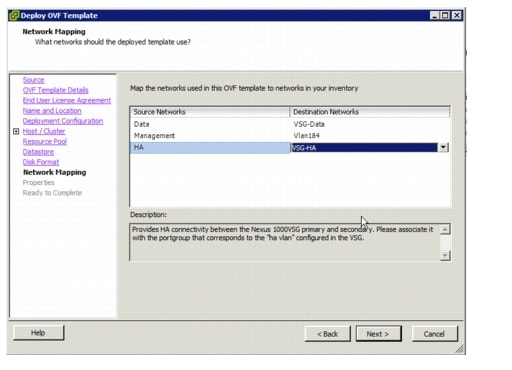Select the Data source network row
The width and height of the screenshot is (512, 370).
tap(290, 124)
